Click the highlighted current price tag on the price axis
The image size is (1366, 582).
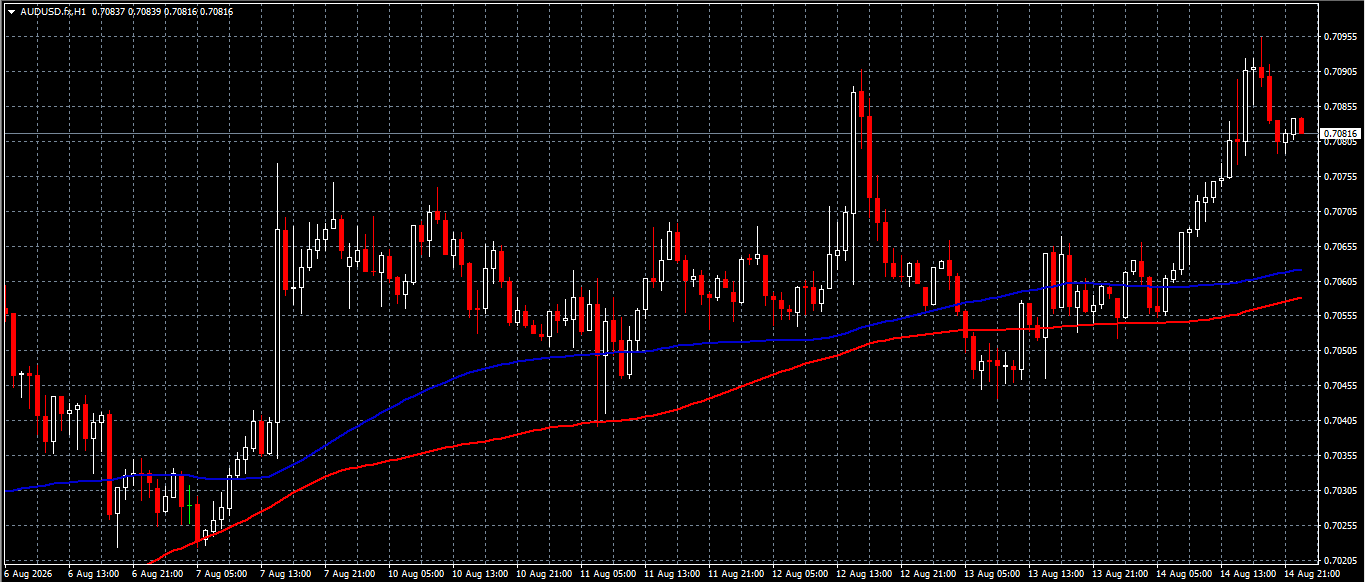click(1341, 133)
